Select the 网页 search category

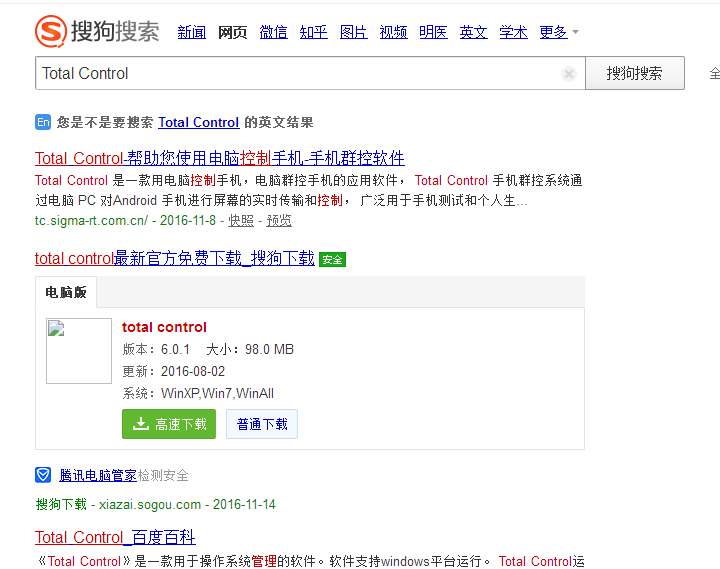232,32
